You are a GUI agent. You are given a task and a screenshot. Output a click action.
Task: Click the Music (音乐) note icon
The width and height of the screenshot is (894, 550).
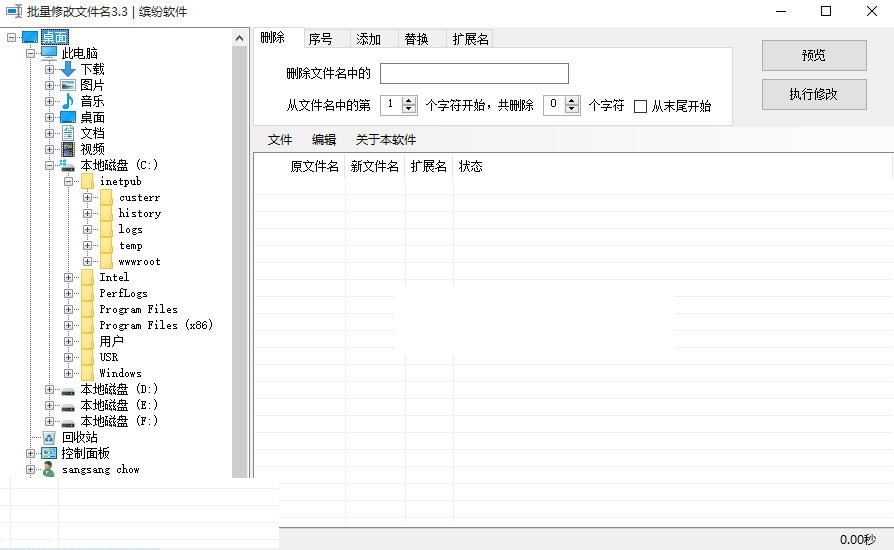pyautogui.click(x=68, y=101)
